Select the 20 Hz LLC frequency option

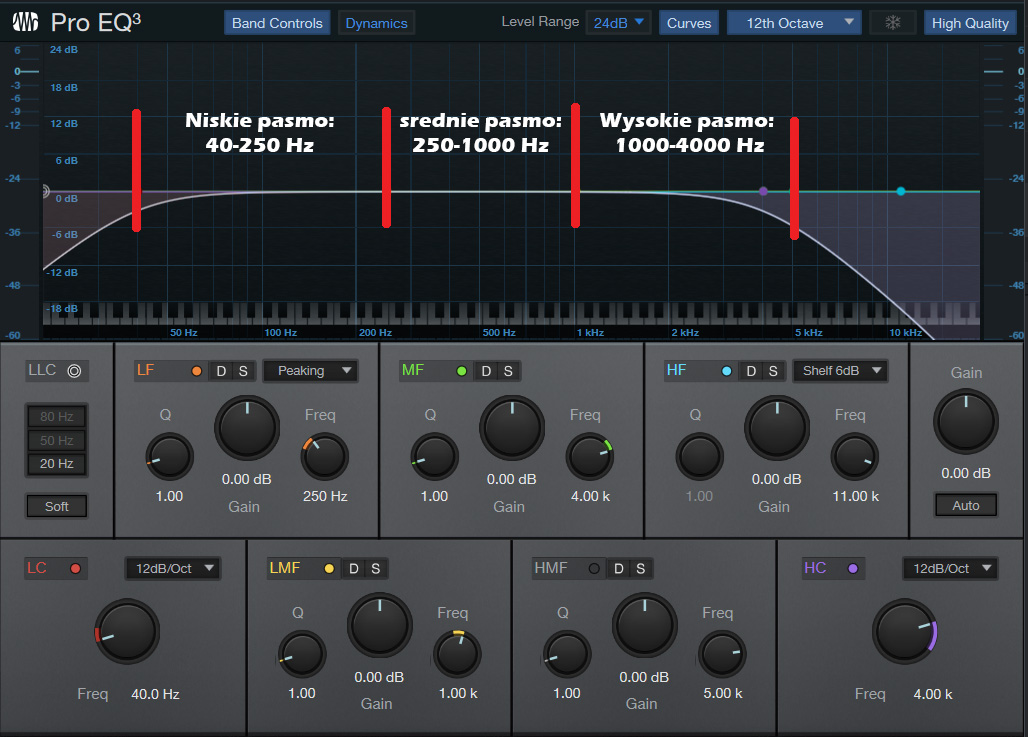(x=57, y=464)
